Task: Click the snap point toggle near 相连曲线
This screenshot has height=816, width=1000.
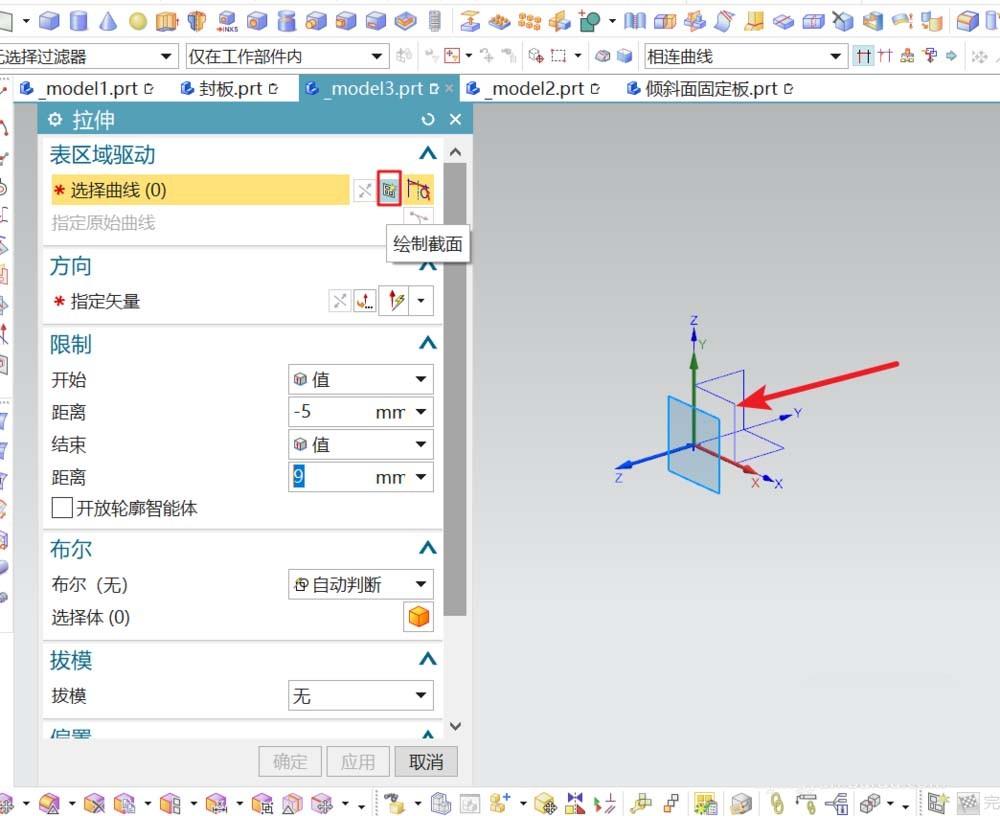Action: (x=863, y=56)
